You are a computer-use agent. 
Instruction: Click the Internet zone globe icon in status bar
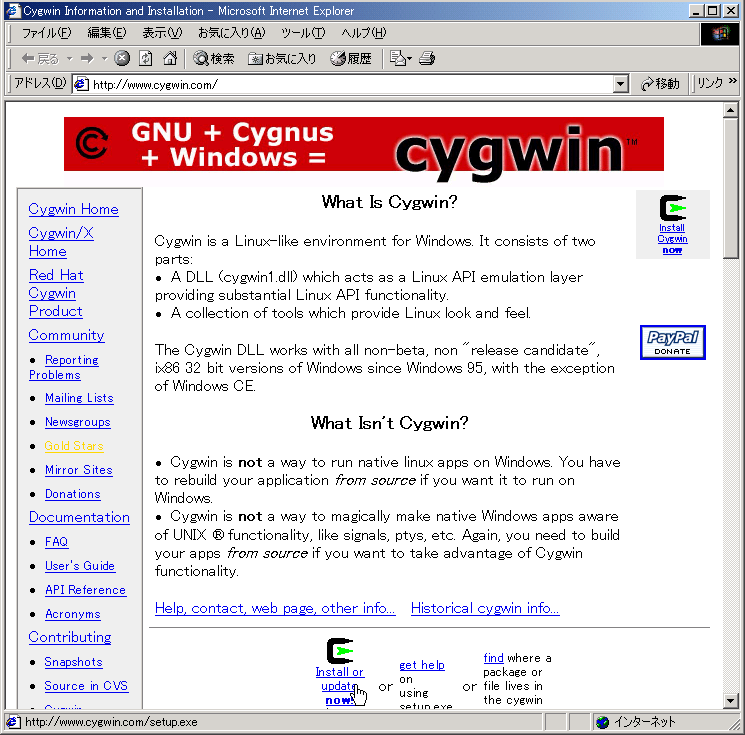[x=602, y=722]
